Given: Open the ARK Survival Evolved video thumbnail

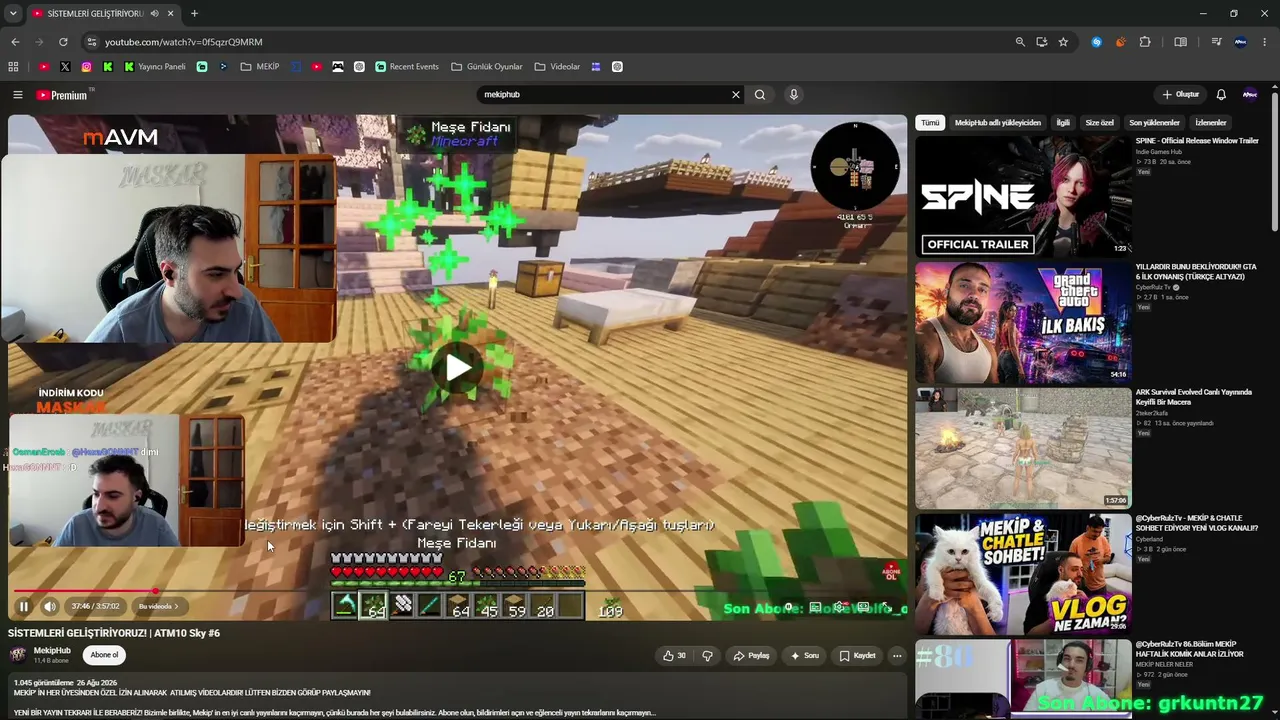Looking at the screenshot, I should [x=1023, y=448].
